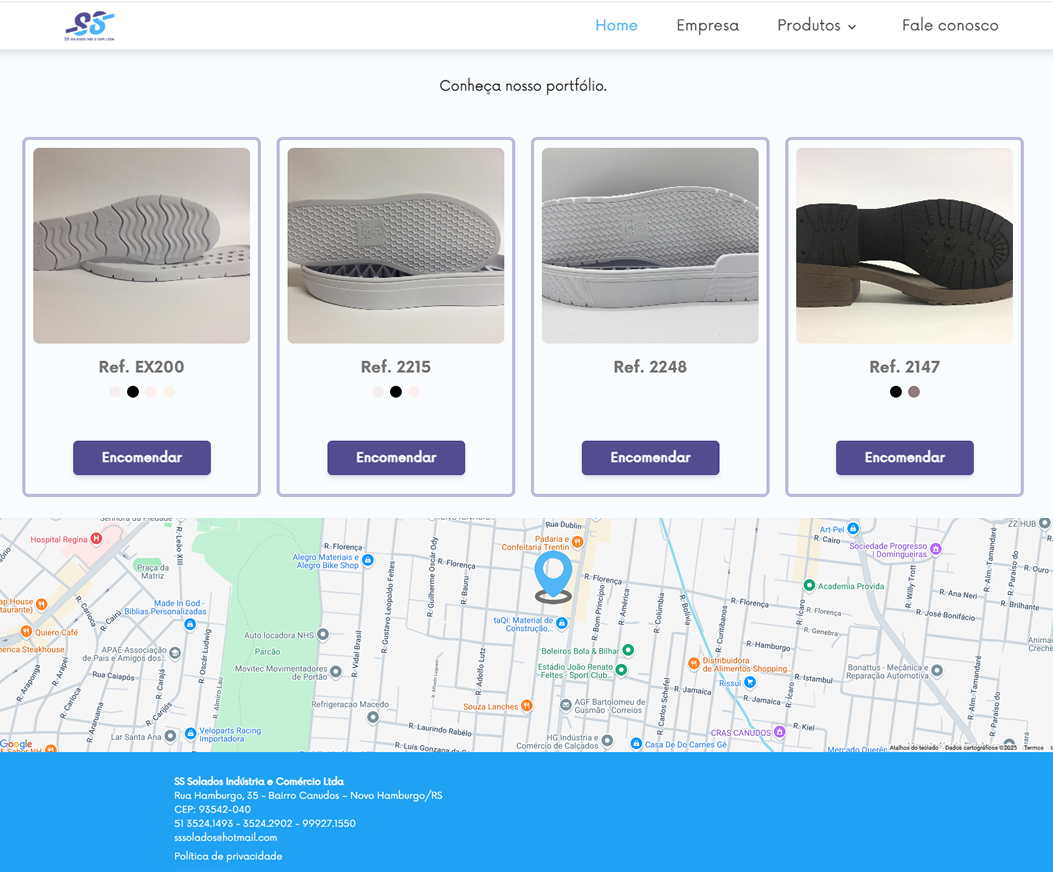Click Alegro Materiais shop marker
The height and width of the screenshot is (872, 1053).
tap(367, 560)
